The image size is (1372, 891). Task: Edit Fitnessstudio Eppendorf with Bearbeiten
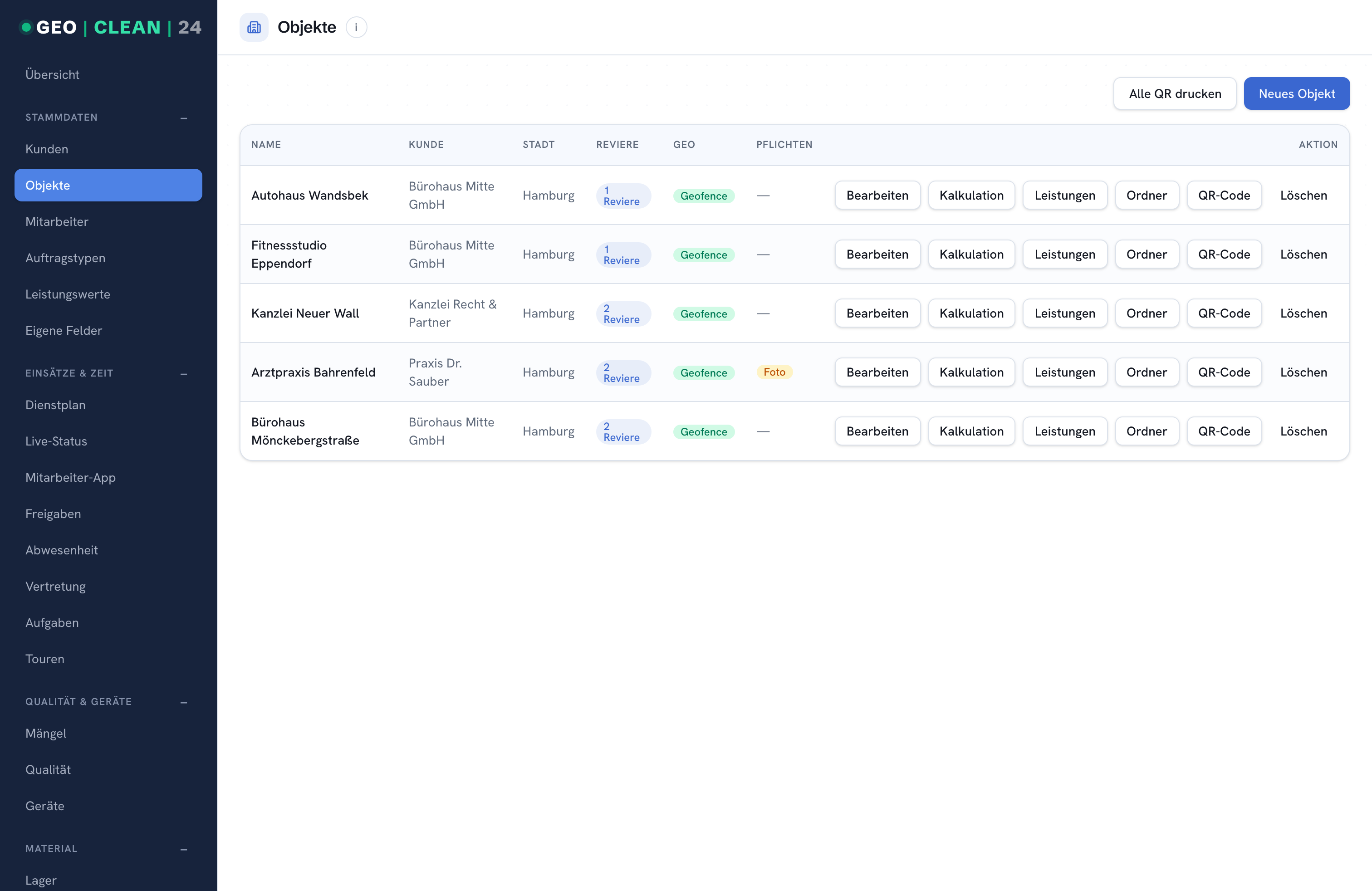877,254
